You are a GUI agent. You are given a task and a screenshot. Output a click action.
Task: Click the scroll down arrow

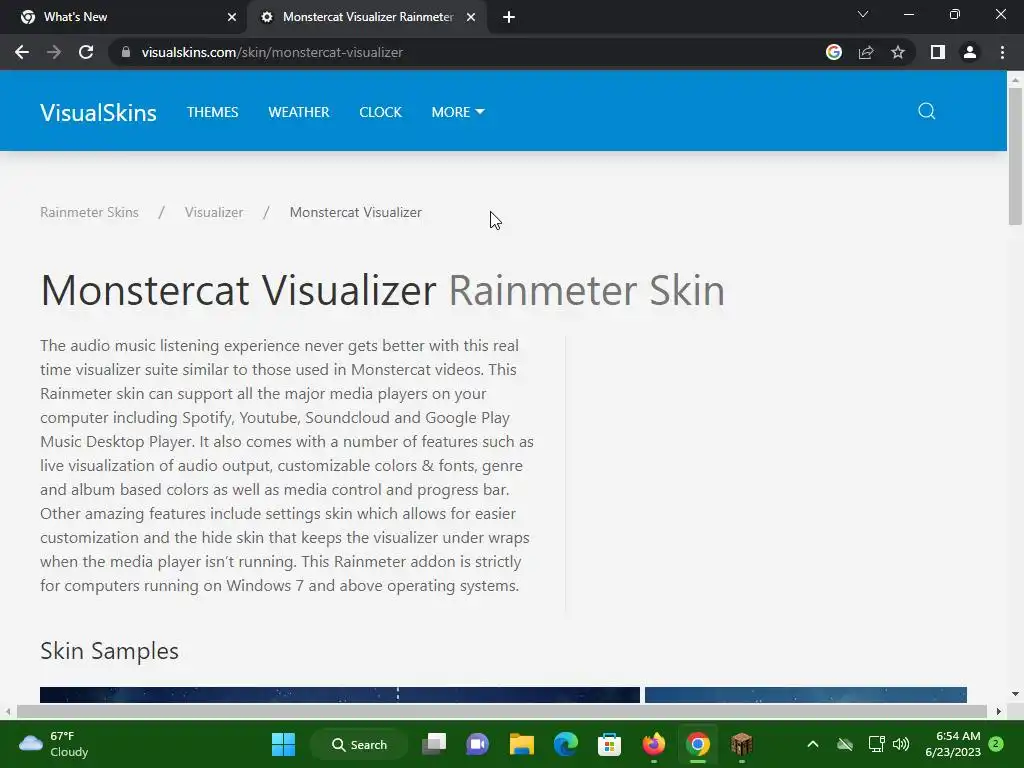1015,694
